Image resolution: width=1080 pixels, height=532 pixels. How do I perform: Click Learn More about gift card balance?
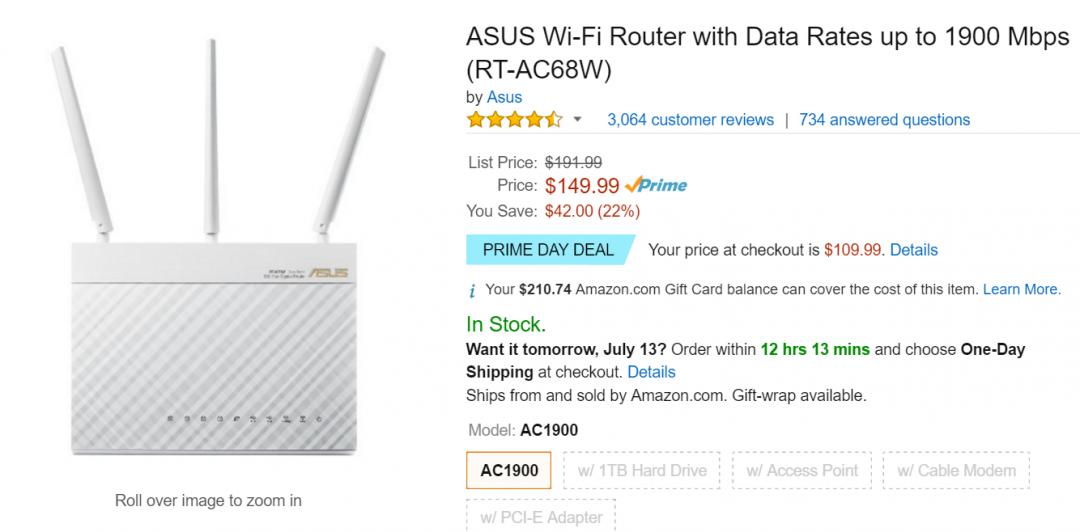point(1021,289)
